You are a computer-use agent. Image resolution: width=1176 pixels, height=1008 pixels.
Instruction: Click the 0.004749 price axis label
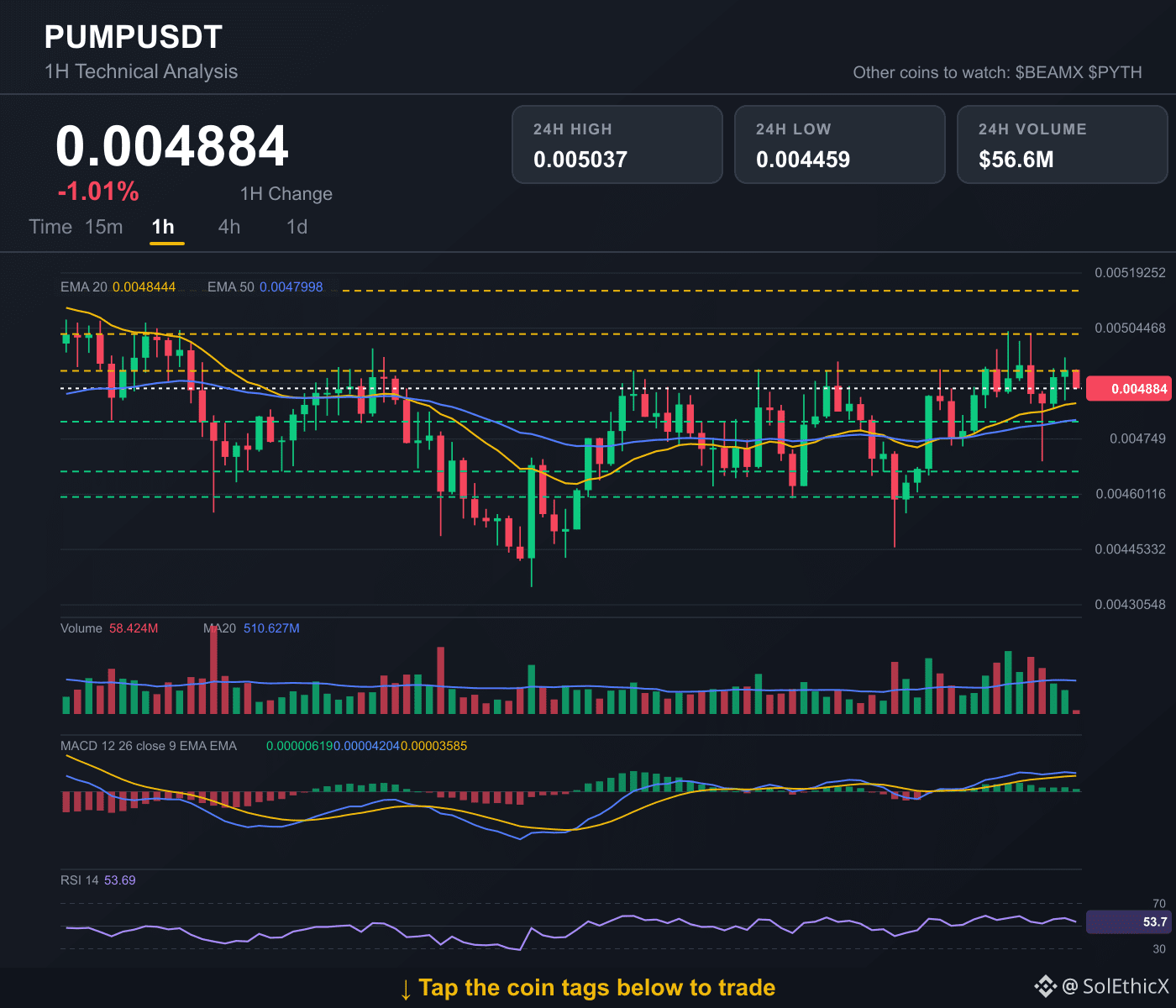(x=1137, y=438)
